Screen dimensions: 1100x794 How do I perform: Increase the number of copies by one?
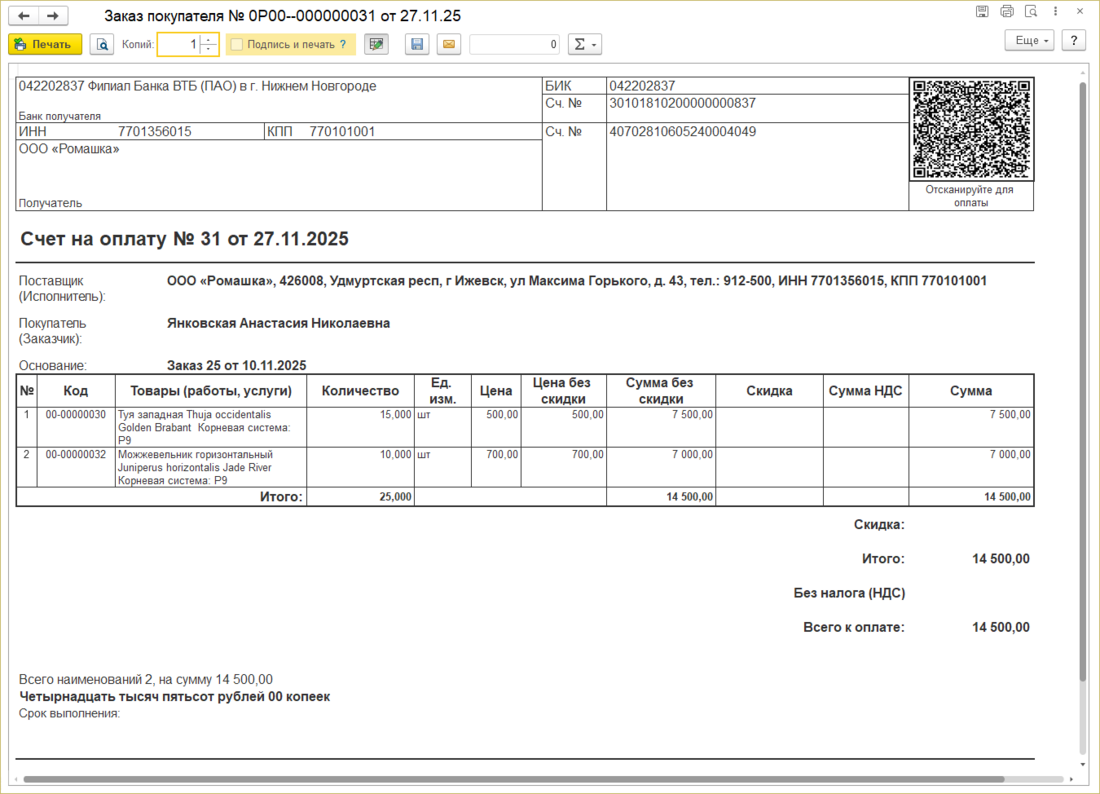pos(208,40)
